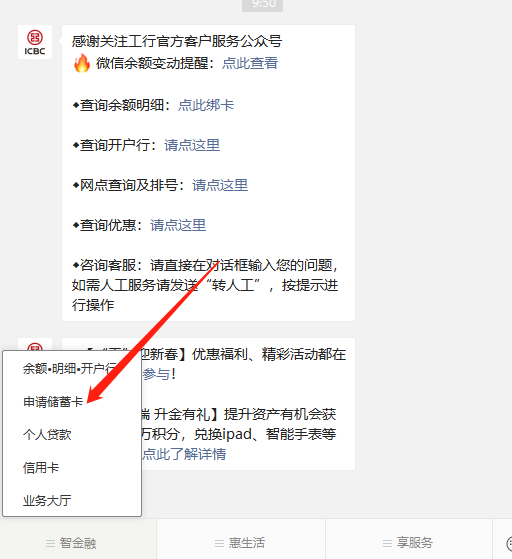Choose 余额•明细•开户行 menu entry
Viewport: 512px width, 559px height.
click(70, 369)
